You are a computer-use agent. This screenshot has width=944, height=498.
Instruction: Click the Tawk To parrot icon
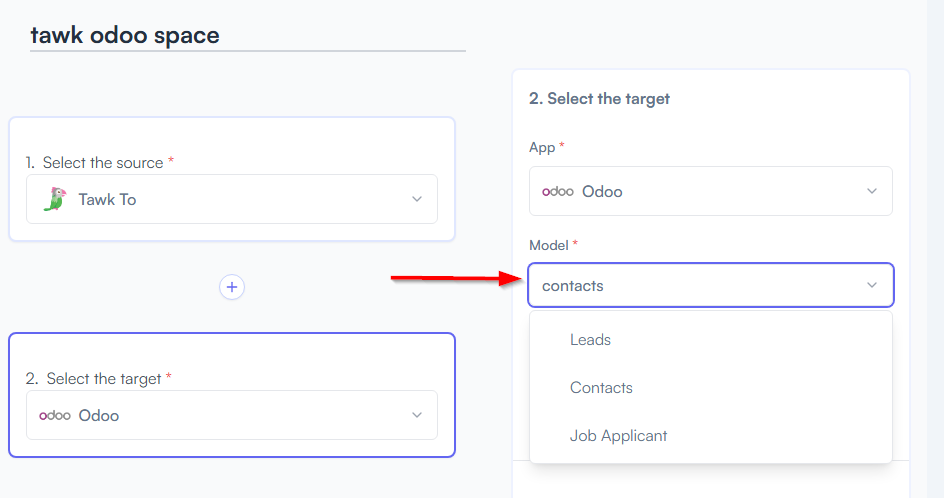pos(55,199)
